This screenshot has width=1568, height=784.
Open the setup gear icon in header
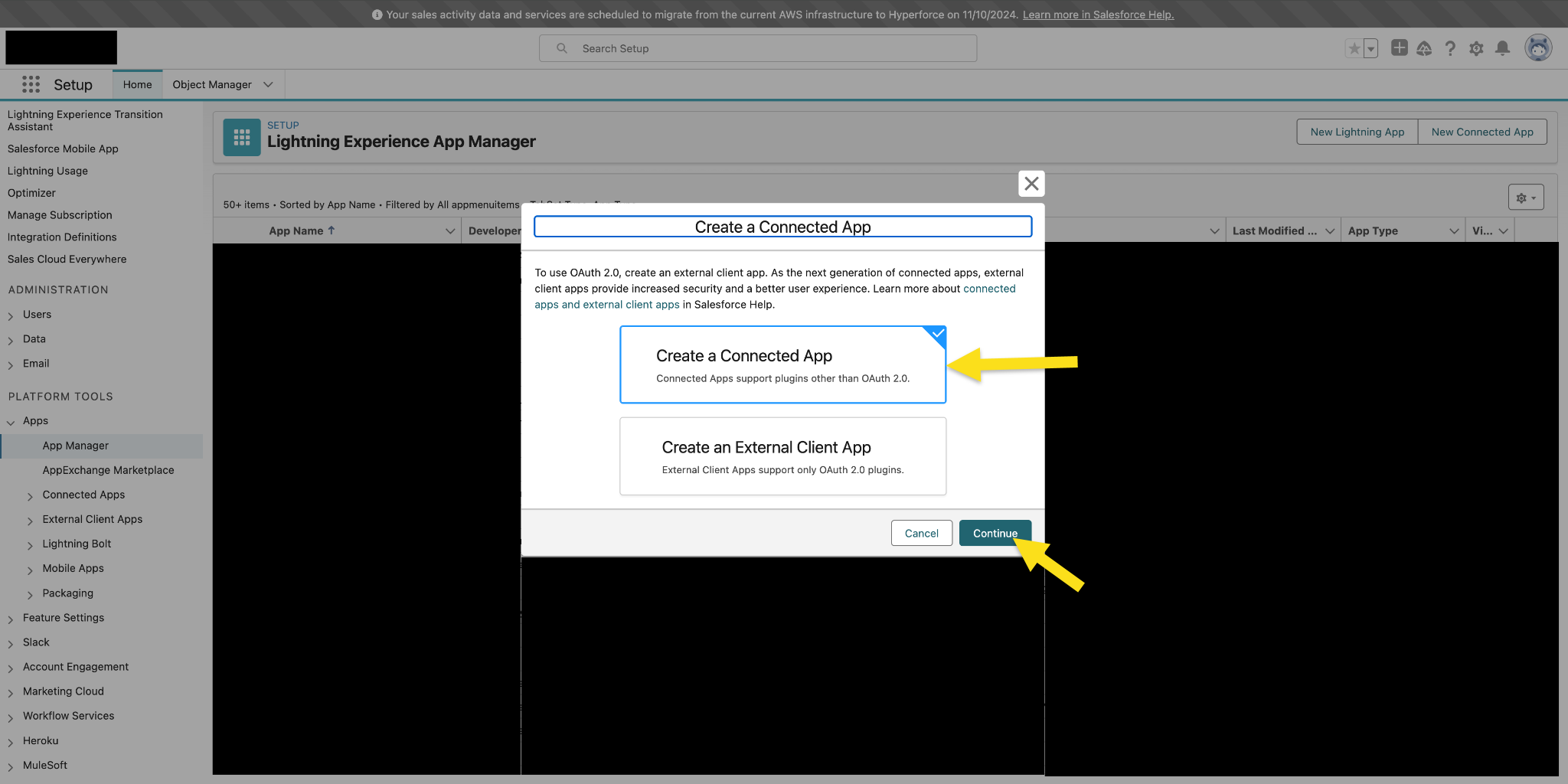tap(1476, 48)
